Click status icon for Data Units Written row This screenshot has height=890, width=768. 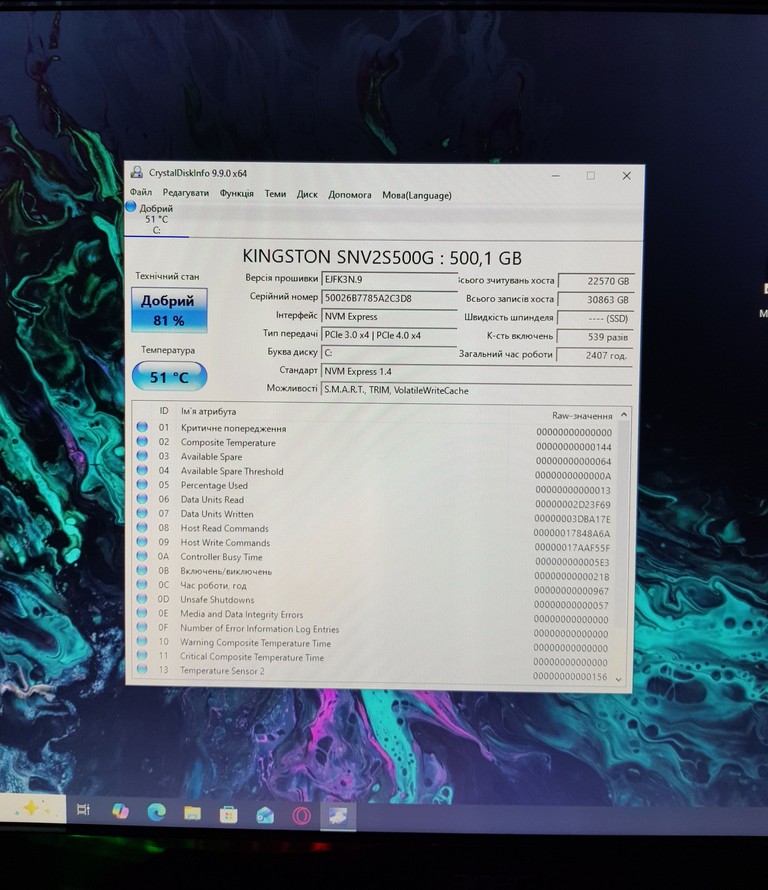click(x=142, y=513)
